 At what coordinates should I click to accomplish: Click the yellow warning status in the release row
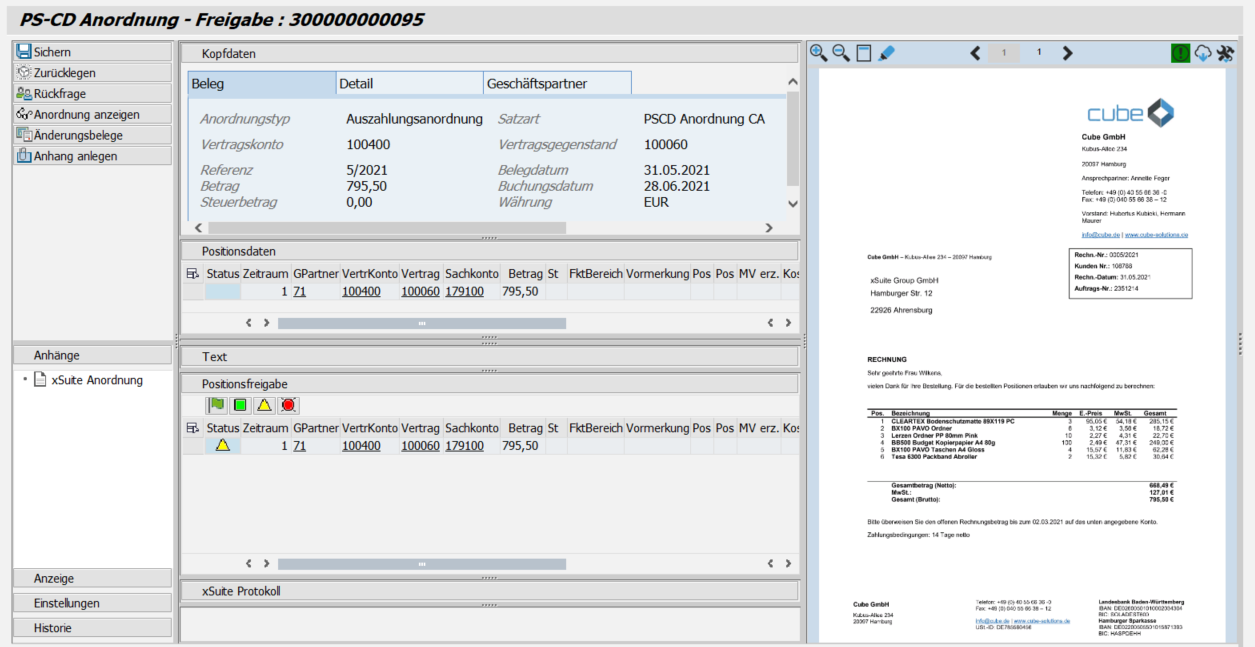point(222,445)
